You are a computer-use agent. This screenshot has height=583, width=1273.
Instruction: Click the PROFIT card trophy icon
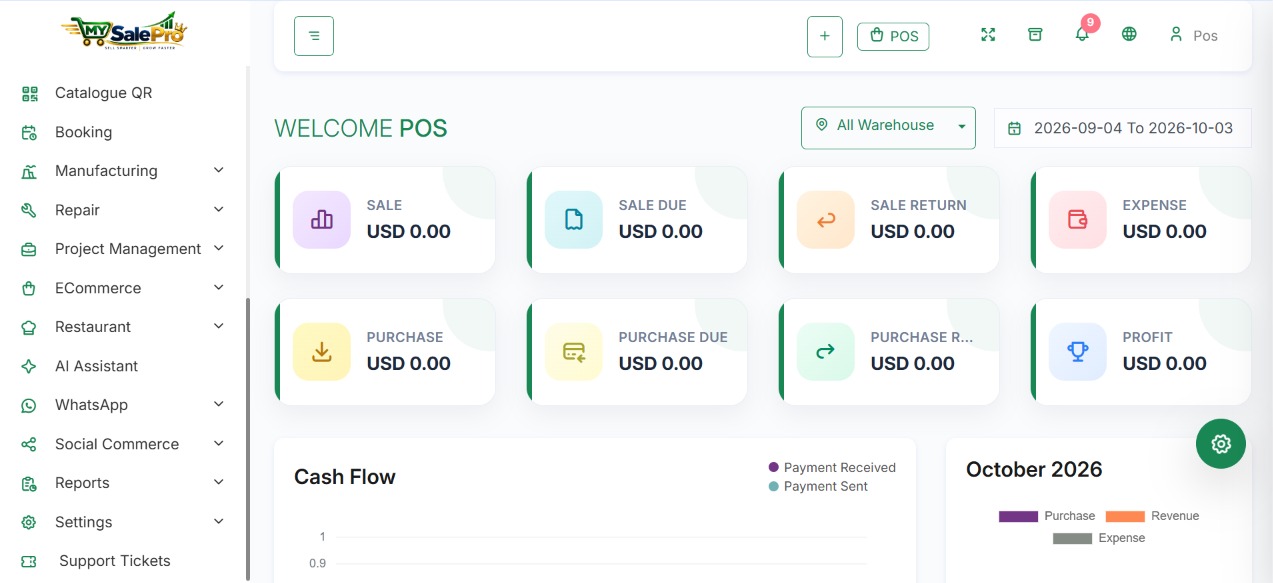(1078, 352)
